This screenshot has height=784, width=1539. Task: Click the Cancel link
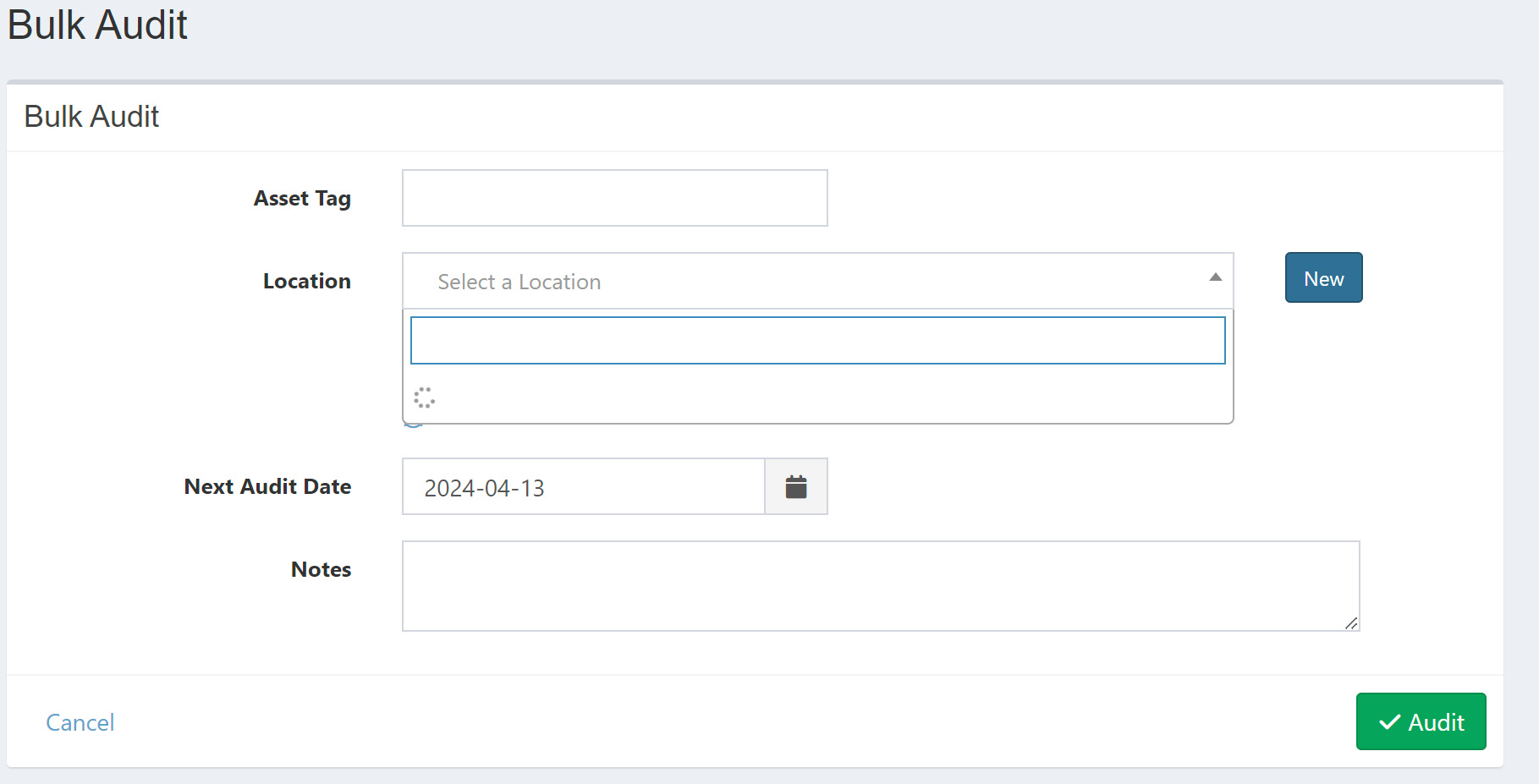(80, 721)
